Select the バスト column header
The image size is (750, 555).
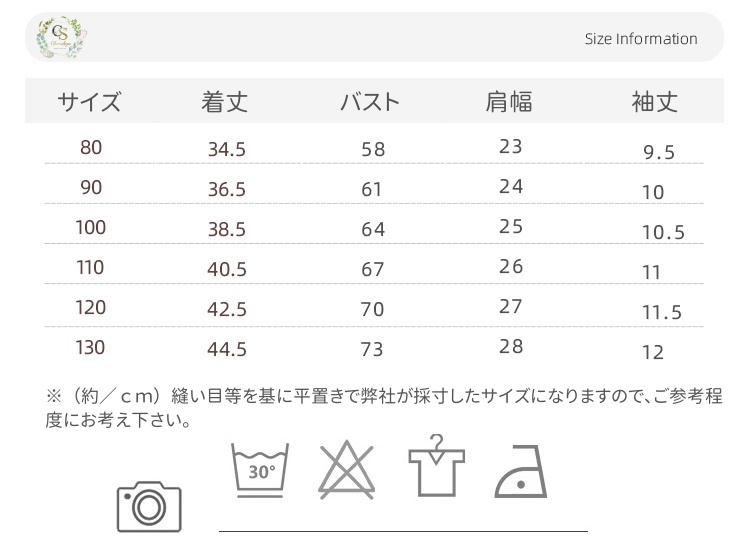click(370, 102)
